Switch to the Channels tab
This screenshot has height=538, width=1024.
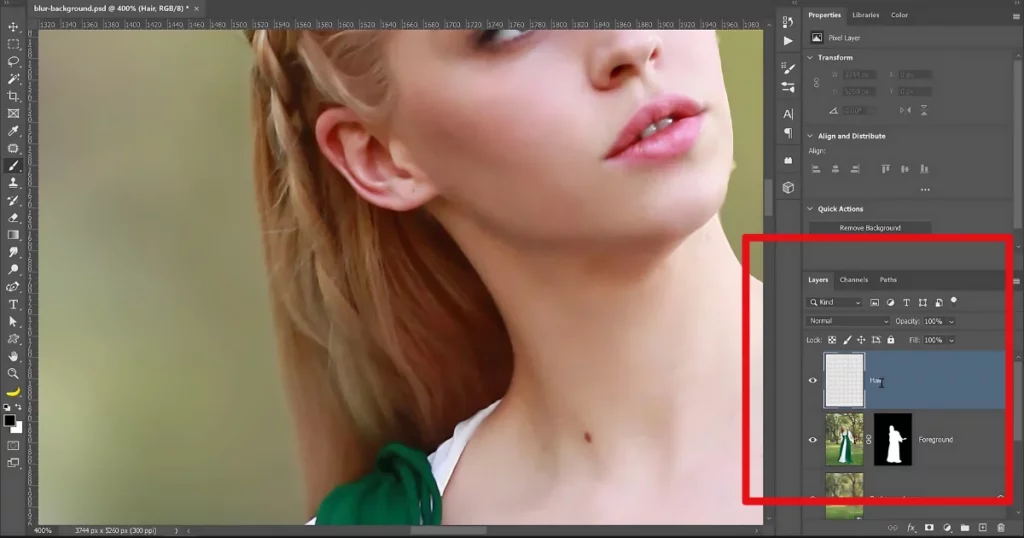pyautogui.click(x=854, y=279)
